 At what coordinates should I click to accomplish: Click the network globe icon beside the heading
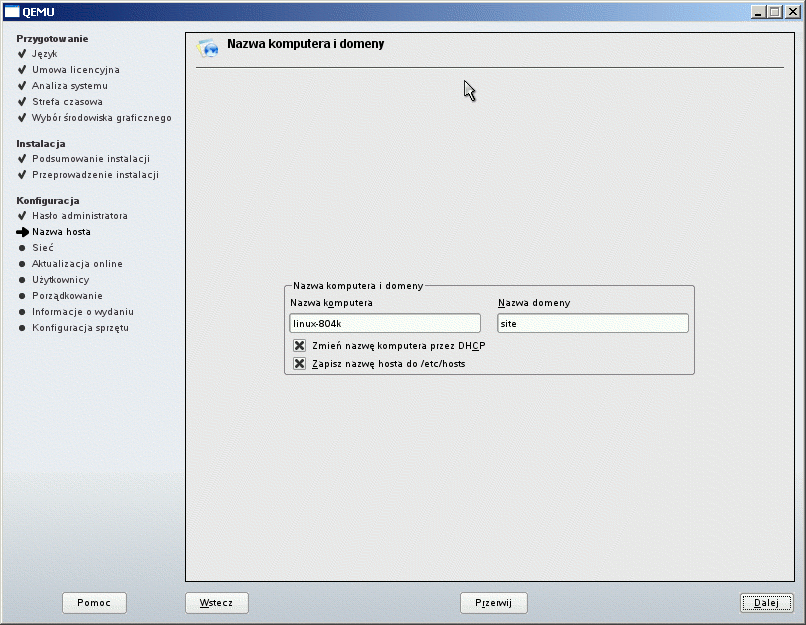pos(208,47)
